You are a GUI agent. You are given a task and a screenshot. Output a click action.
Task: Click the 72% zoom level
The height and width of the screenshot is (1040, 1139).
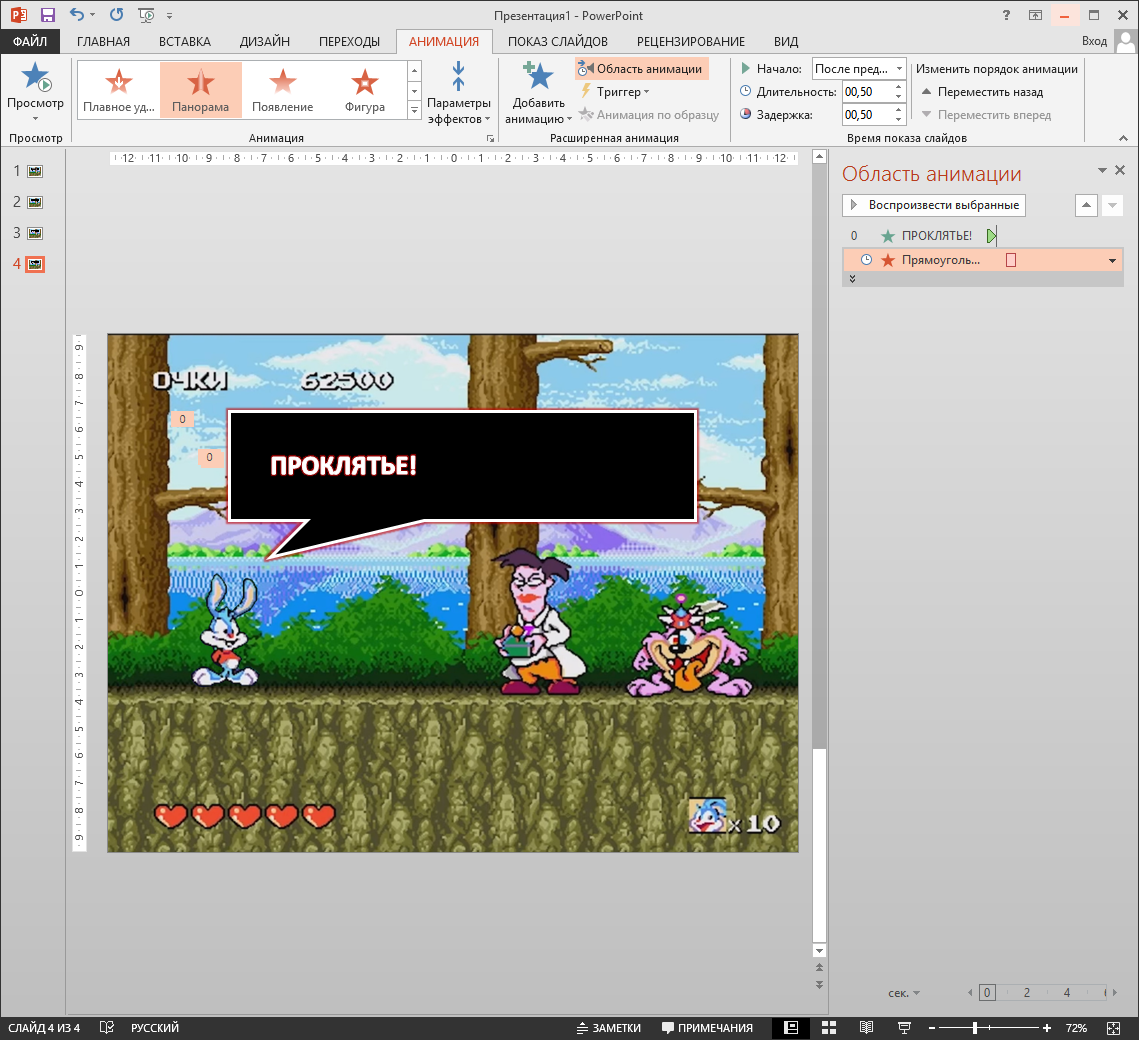pos(1076,1028)
